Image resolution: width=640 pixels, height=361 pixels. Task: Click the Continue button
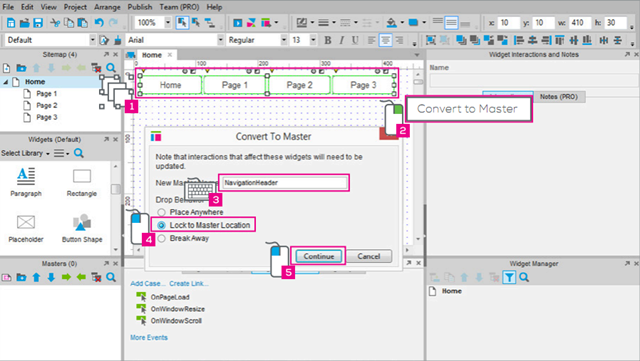319,256
